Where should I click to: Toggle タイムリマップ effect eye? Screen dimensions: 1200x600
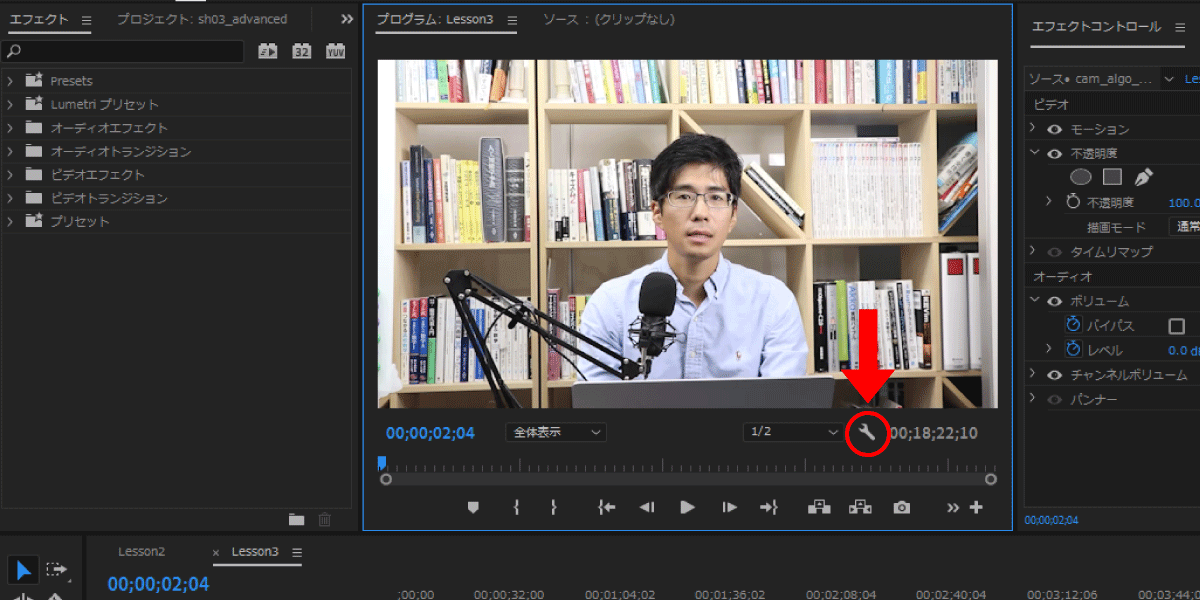pyautogui.click(x=1054, y=252)
